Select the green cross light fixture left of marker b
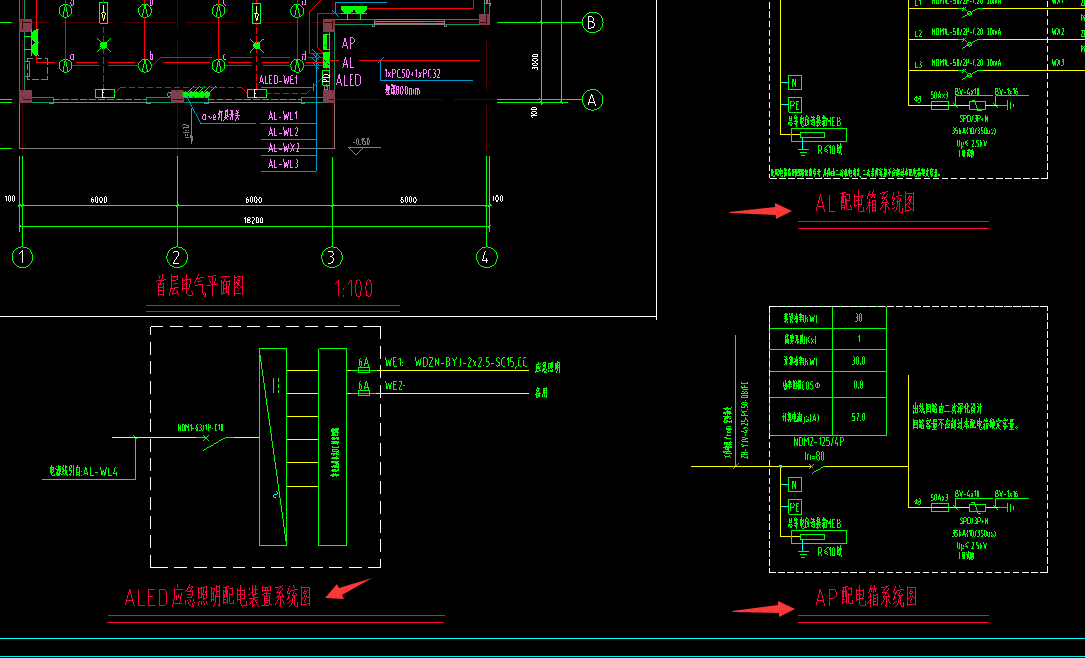 [104, 45]
